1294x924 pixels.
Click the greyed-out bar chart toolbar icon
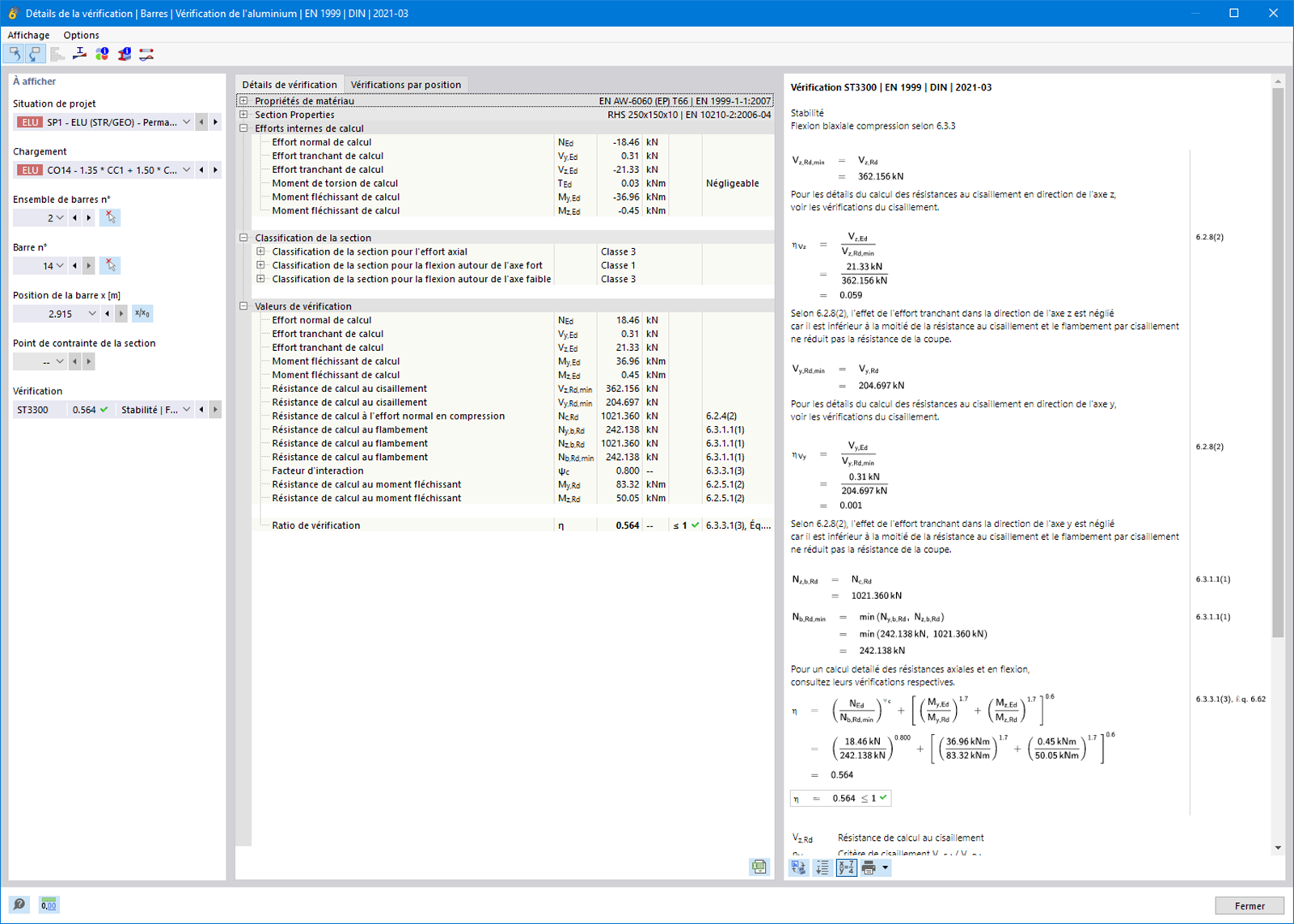(x=57, y=54)
